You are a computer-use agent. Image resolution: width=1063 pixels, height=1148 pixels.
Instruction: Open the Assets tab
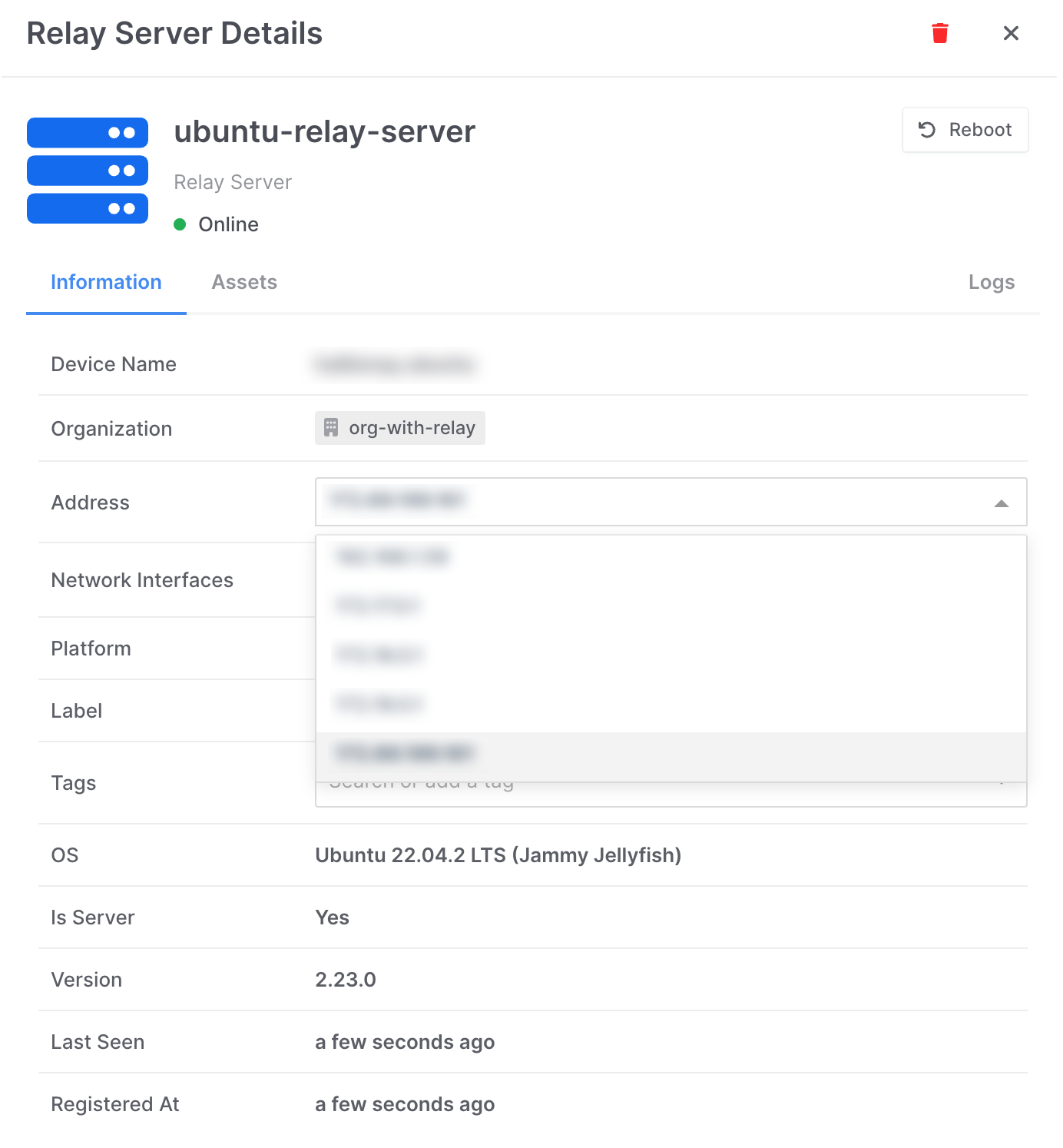244,282
